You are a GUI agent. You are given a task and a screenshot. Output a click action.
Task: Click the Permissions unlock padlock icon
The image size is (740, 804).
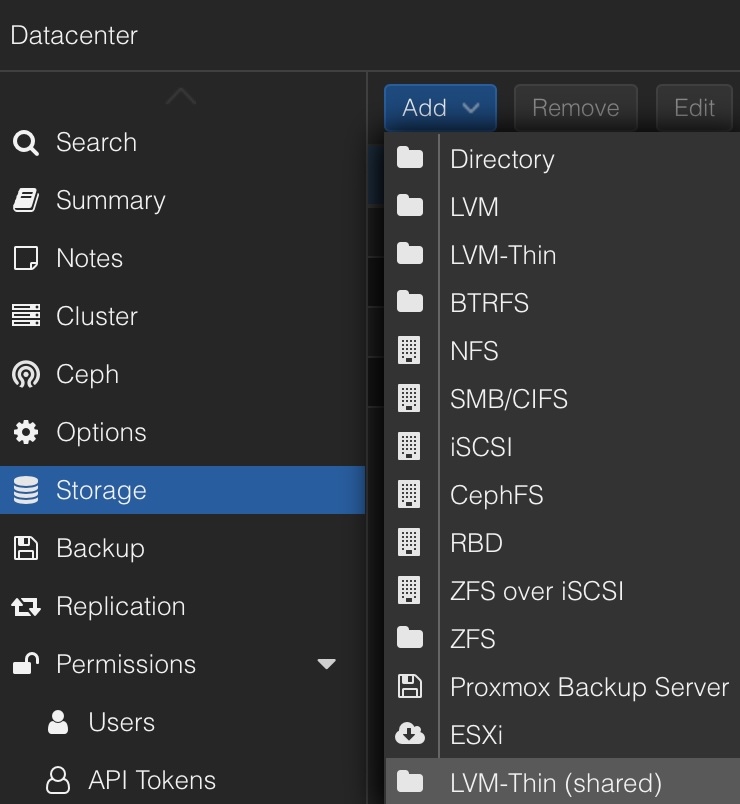[26, 664]
